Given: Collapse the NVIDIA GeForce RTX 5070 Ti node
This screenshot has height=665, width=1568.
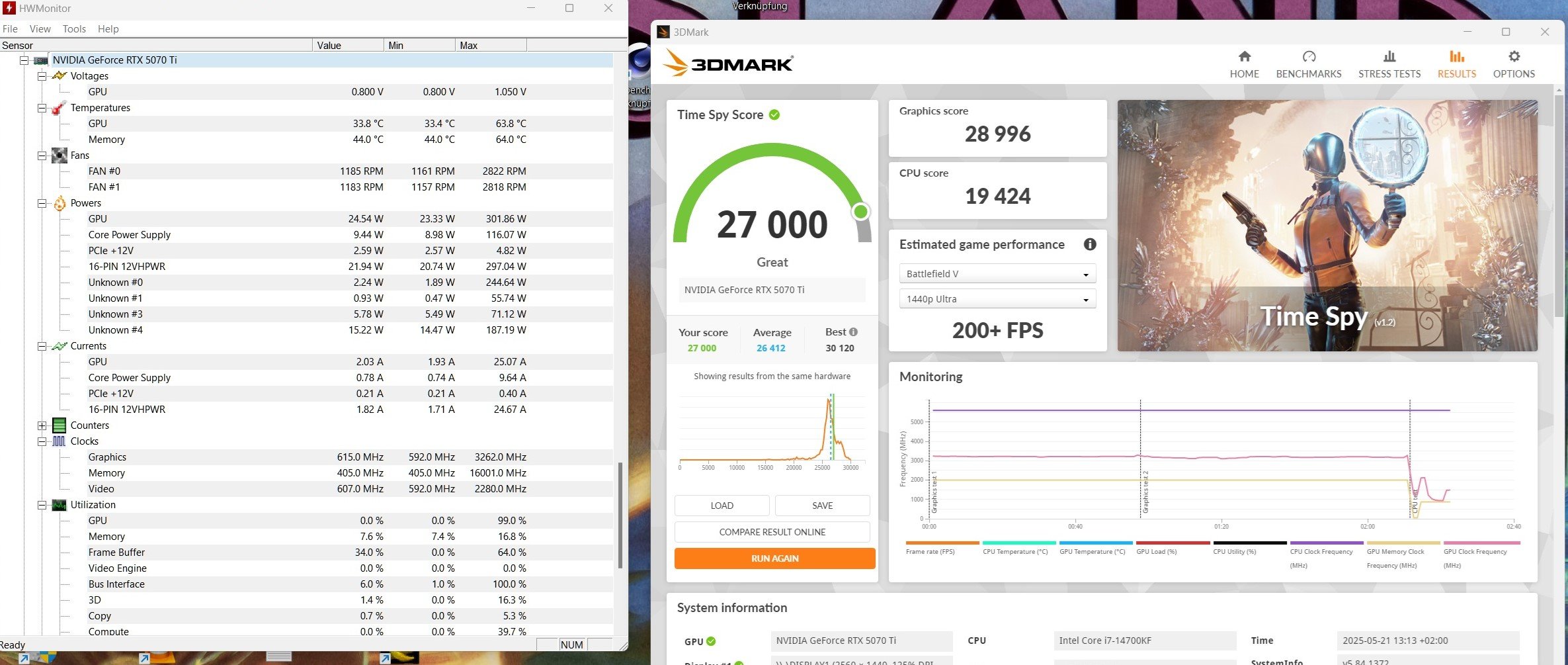Looking at the screenshot, I should click(x=24, y=60).
